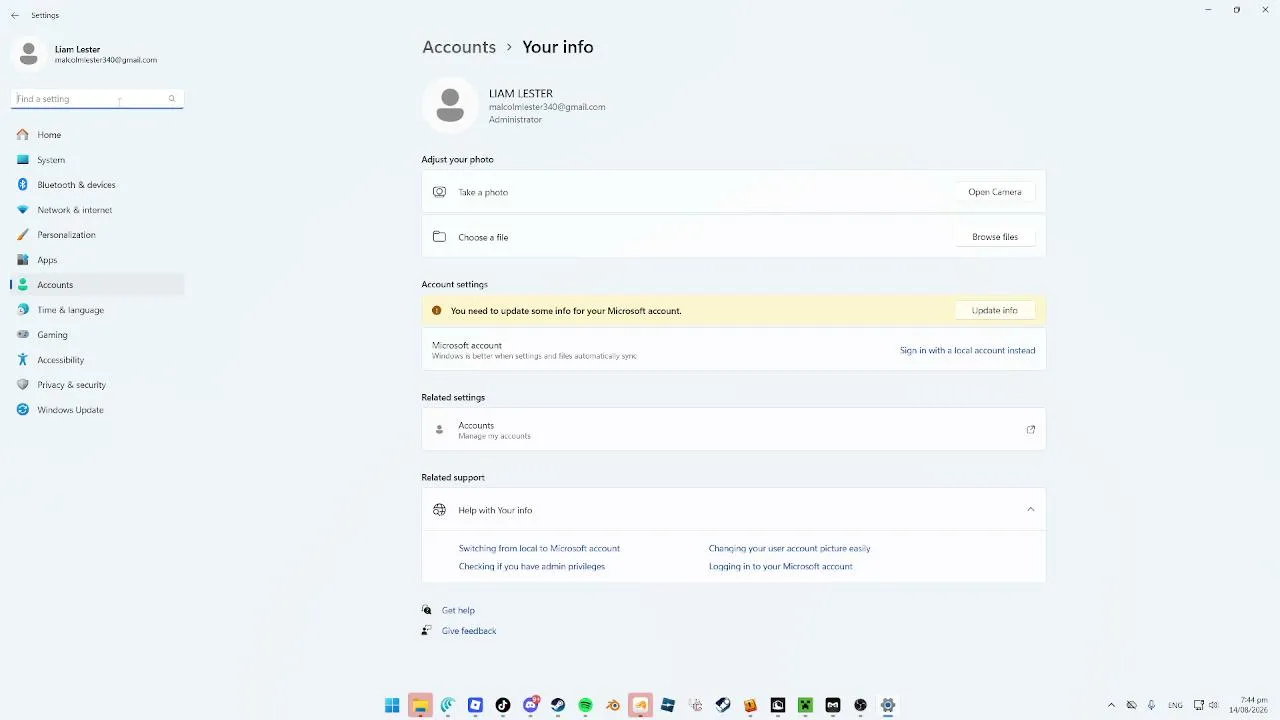Open the Accounts Manage my accounts row
Image resolution: width=1280 pixels, height=720 pixels.
[x=734, y=430]
